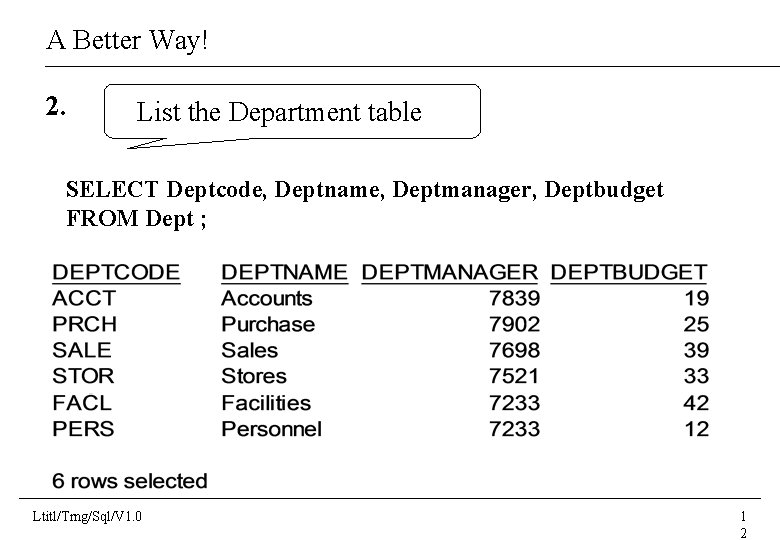The height and width of the screenshot is (540, 780).
Task: Click the 'List the Department table' callout
Action: (279, 112)
